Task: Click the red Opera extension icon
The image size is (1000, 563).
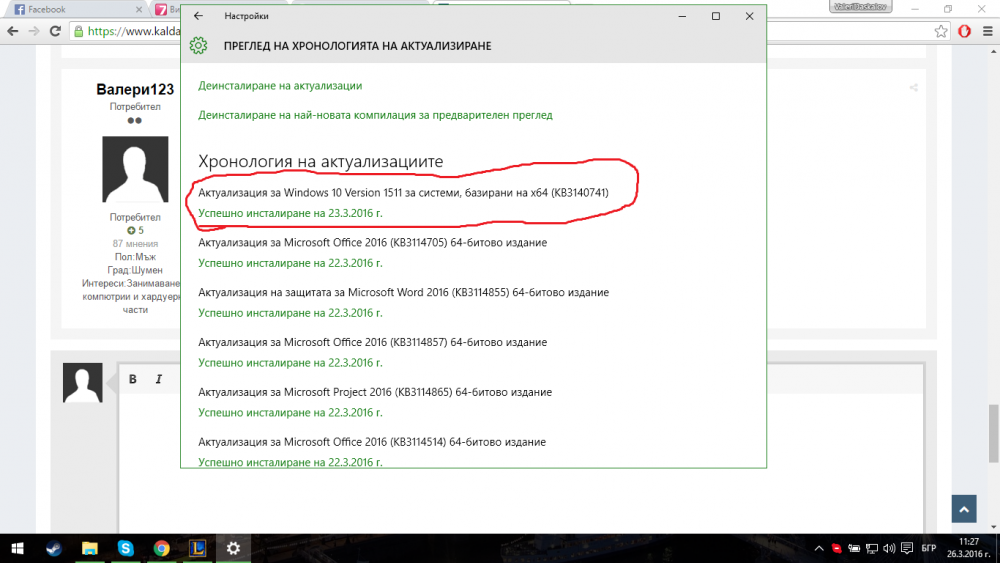Action: pos(964,31)
